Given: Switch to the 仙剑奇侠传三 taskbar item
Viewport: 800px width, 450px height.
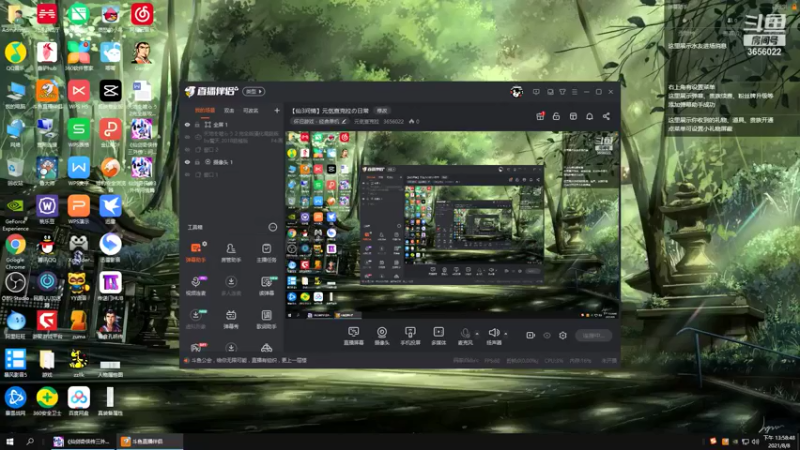Looking at the screenshot, I should coord(82,441).
